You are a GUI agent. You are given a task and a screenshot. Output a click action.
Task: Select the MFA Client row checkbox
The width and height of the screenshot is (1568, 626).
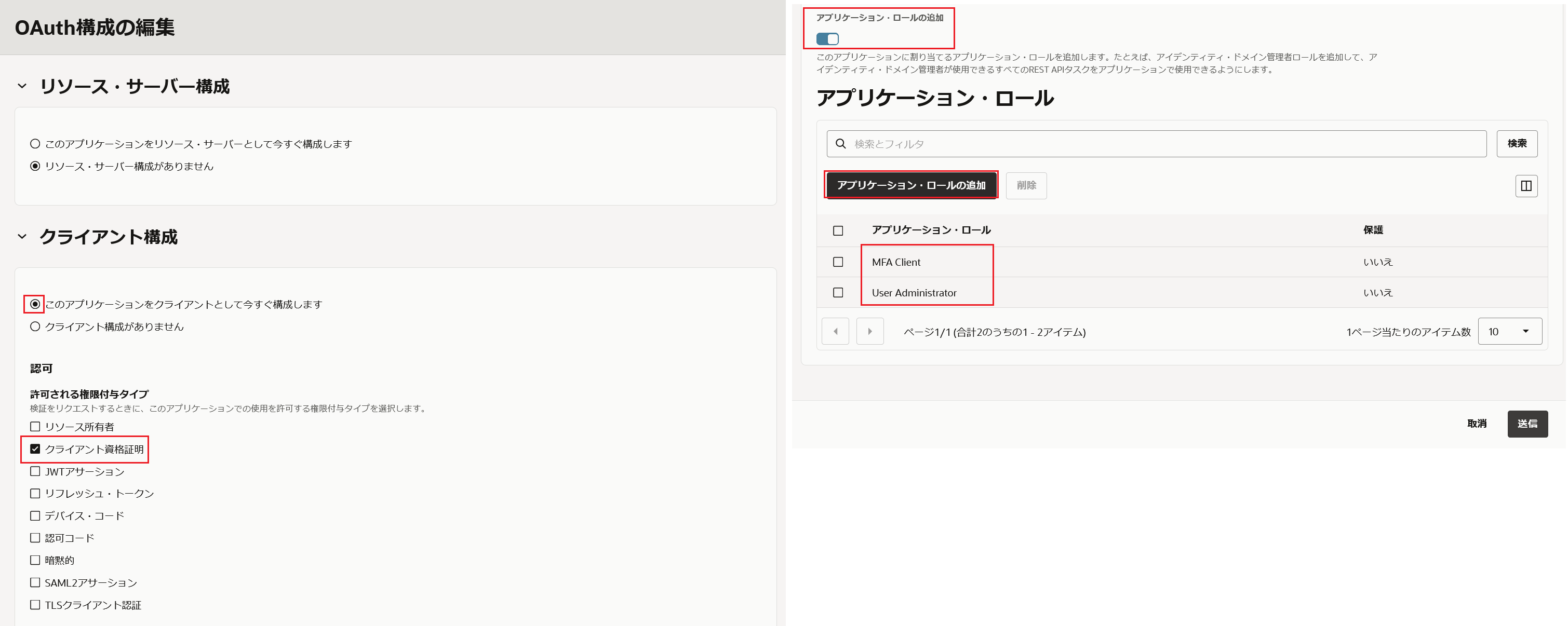(838, 262)
